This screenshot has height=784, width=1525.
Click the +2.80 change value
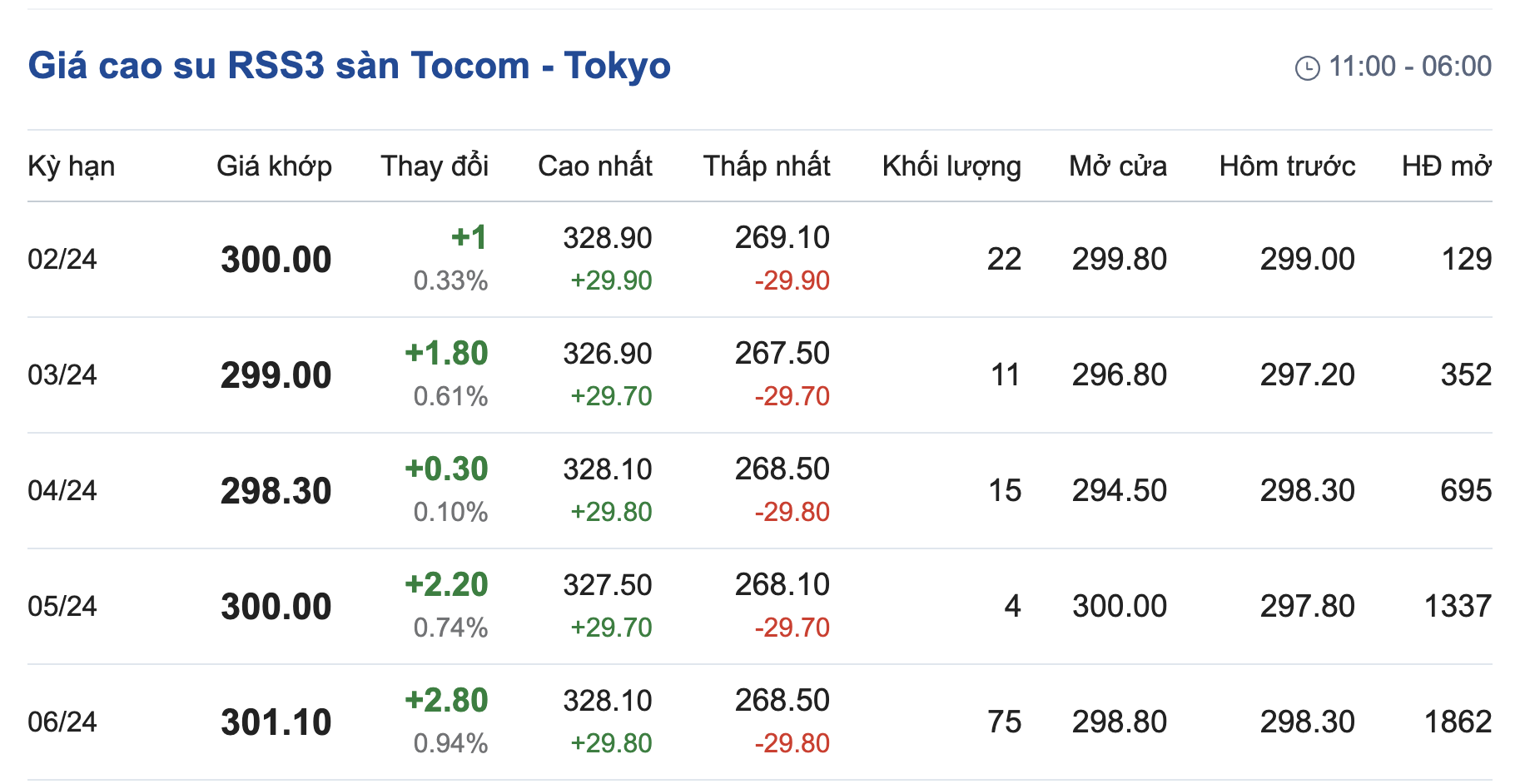446,701
